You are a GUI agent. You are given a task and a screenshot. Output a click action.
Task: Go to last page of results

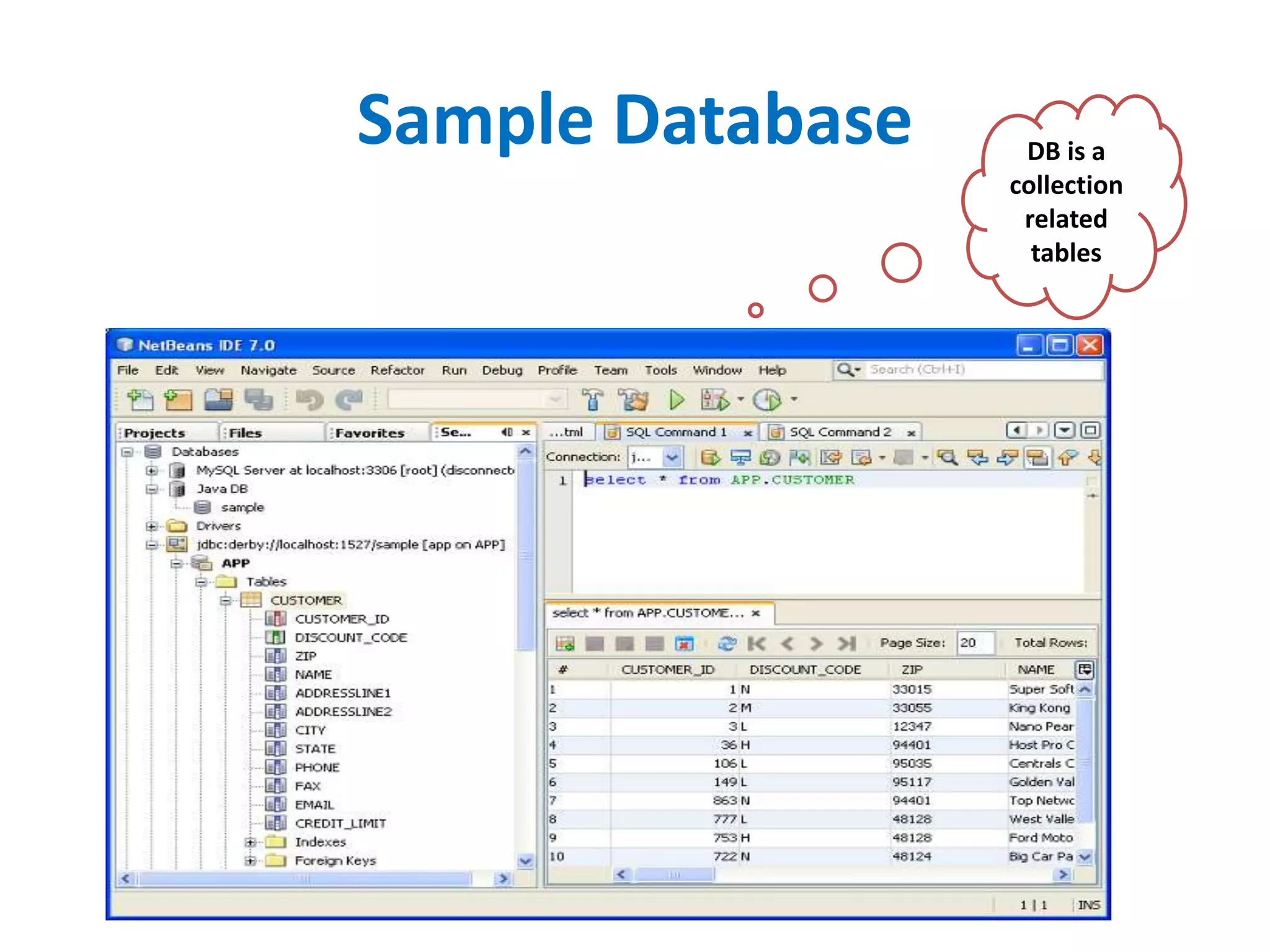click(846, 643)
